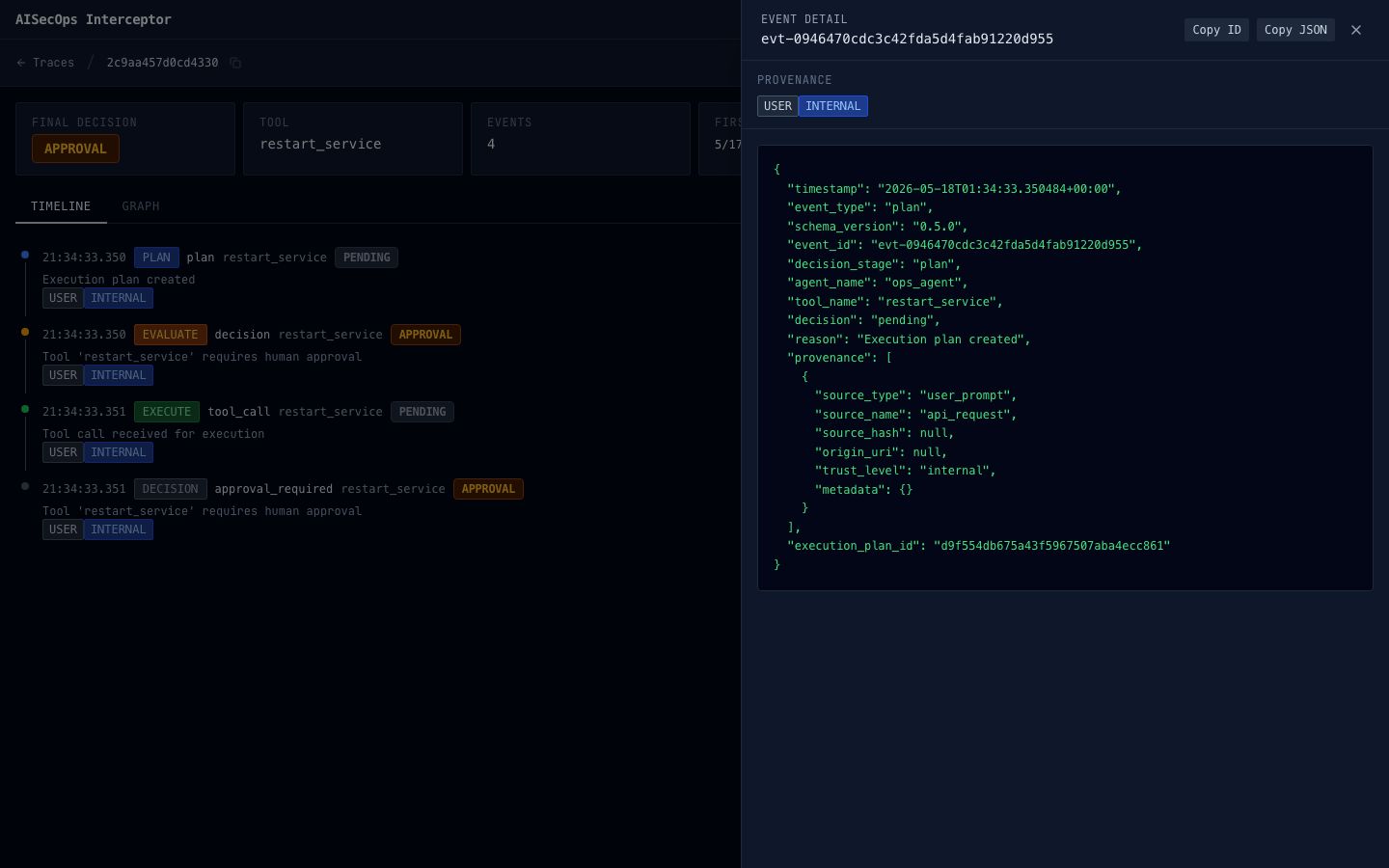Click the "decision": "pending" JSON line
Screen dimensions: 1389x868
tap(863, 320)
